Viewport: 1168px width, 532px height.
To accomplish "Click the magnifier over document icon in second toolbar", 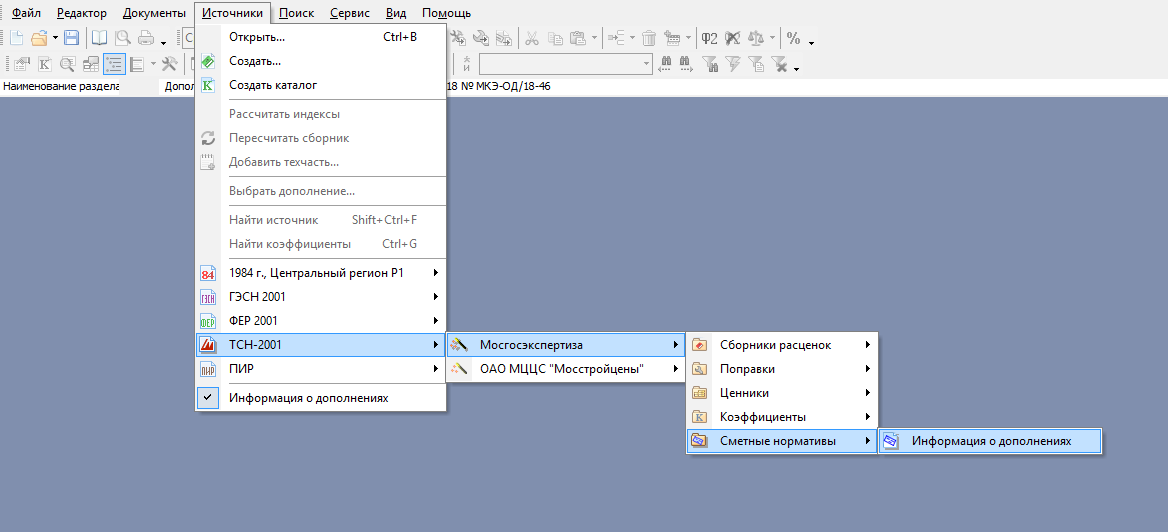I will point(68,64).
